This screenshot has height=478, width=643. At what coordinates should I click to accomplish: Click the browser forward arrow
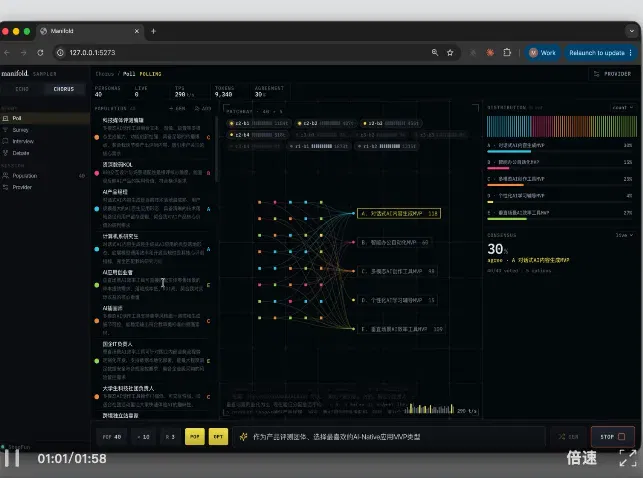[23, 52]
